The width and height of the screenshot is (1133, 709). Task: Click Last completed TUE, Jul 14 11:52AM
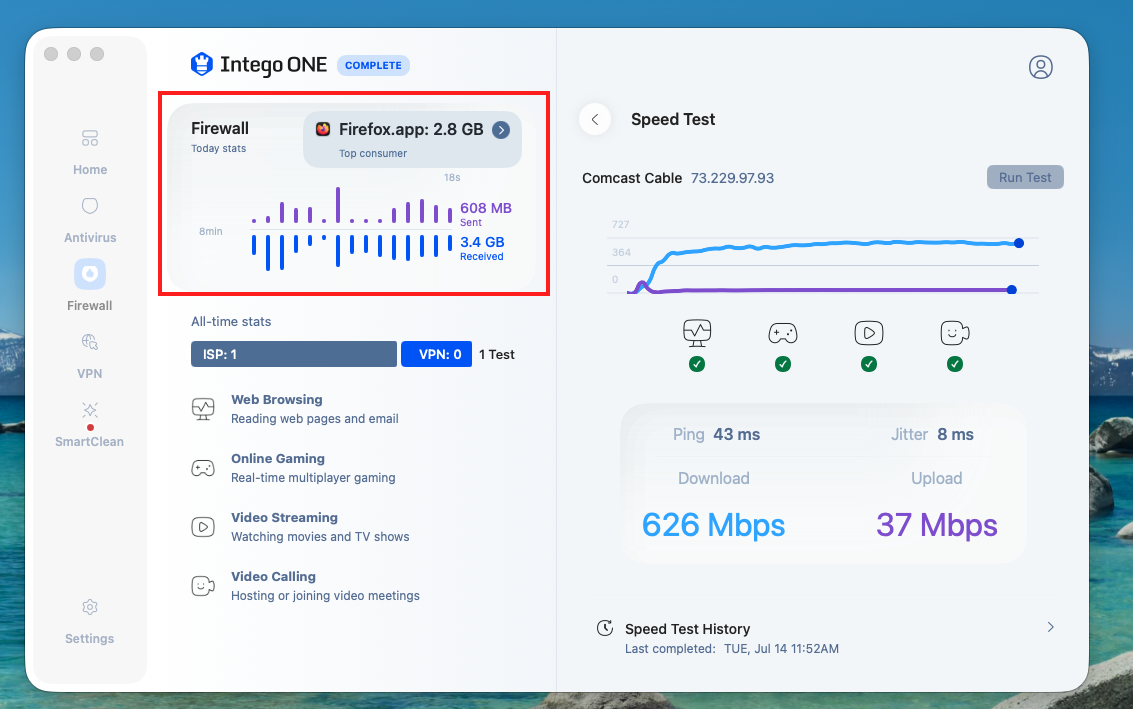731,648
